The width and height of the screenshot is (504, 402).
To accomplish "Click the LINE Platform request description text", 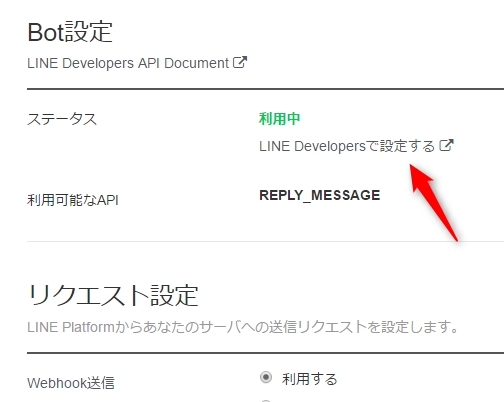I will [244, 327].
